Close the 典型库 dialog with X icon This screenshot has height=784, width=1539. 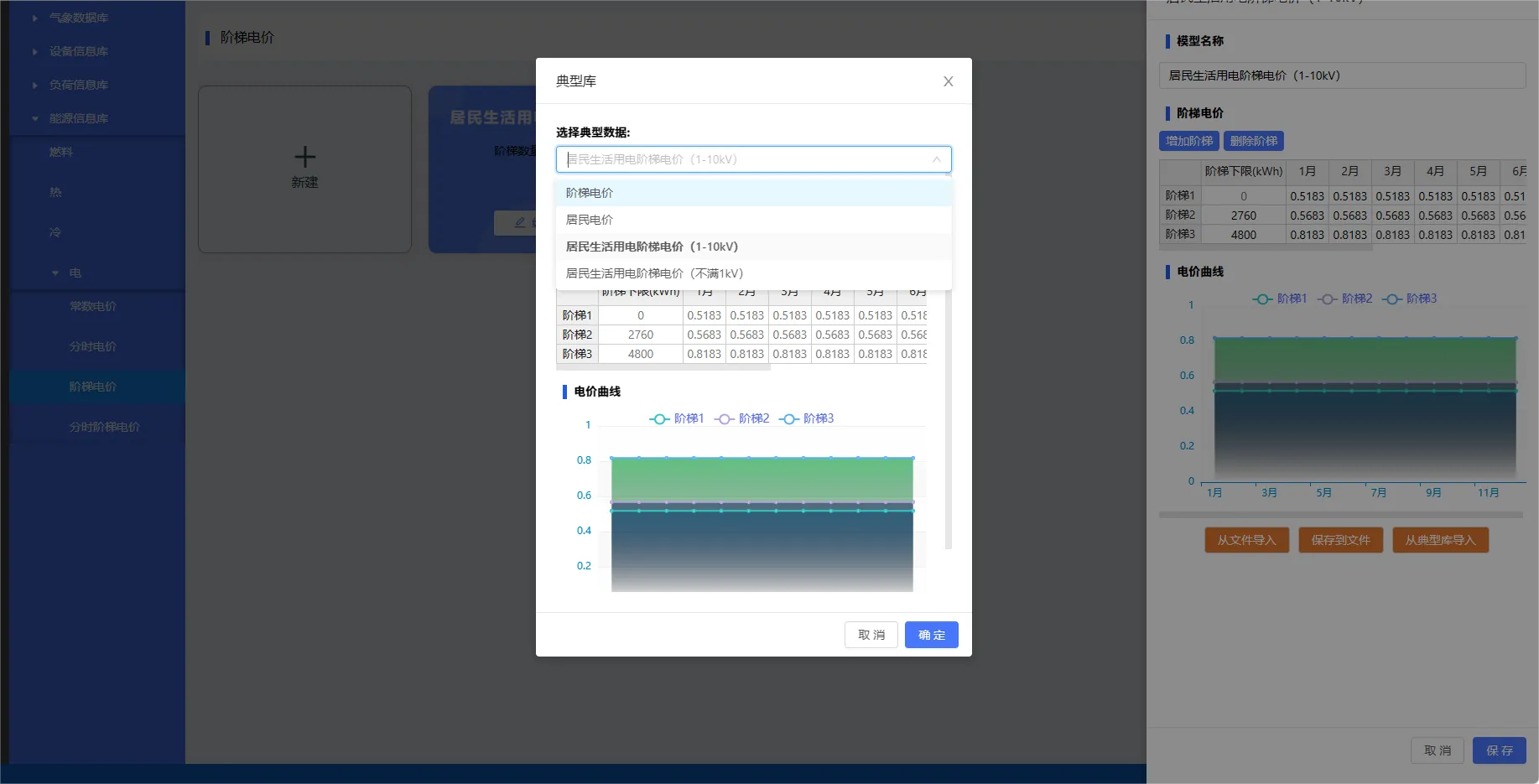(948, 81)
